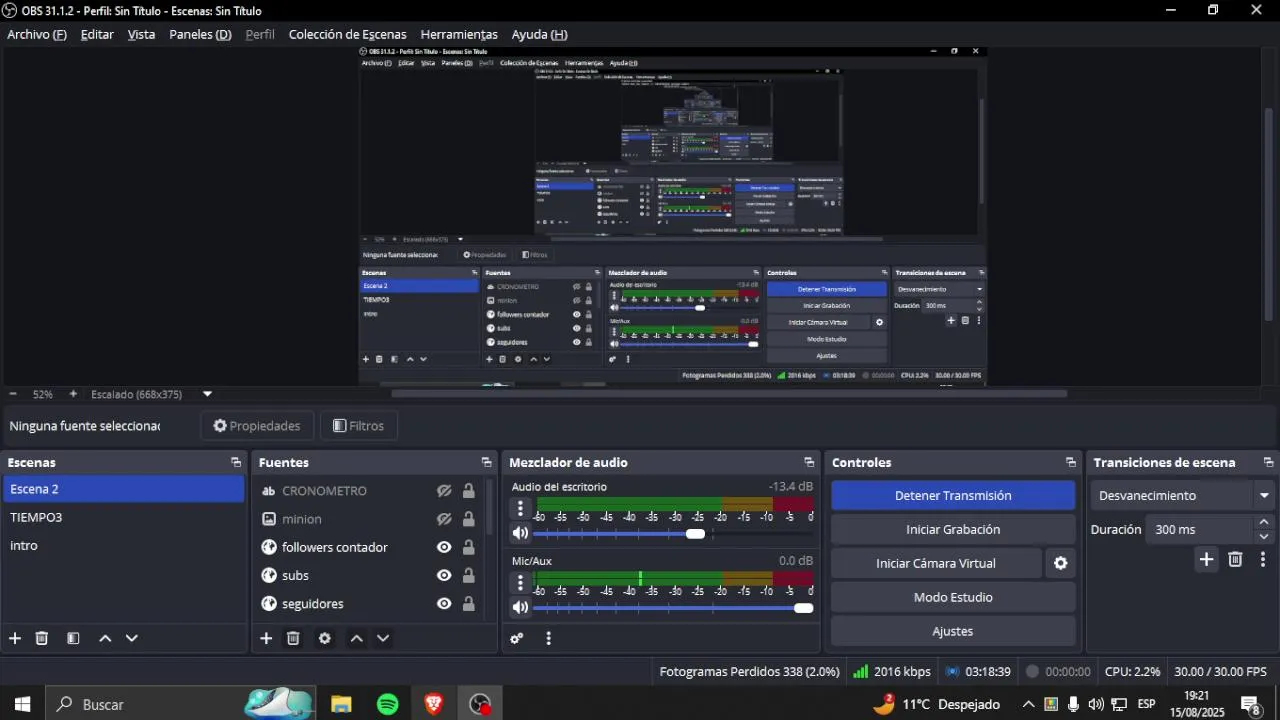The image size is (1280, 720).
Task: Open virtual camera settings gear
Action: point(1060,563)
